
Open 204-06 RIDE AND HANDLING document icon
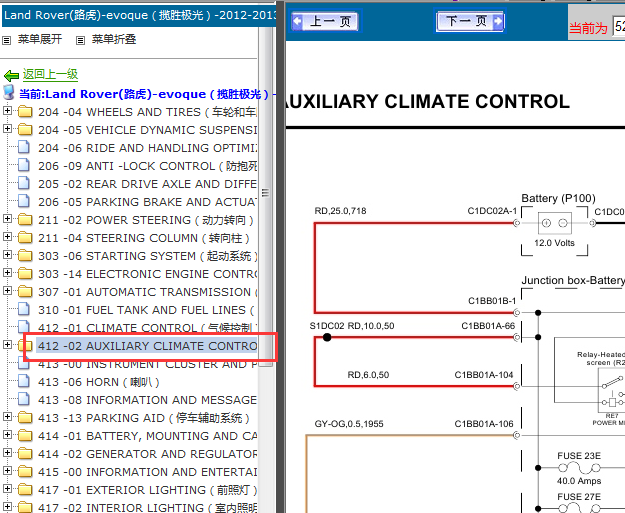tap(24, 147)
